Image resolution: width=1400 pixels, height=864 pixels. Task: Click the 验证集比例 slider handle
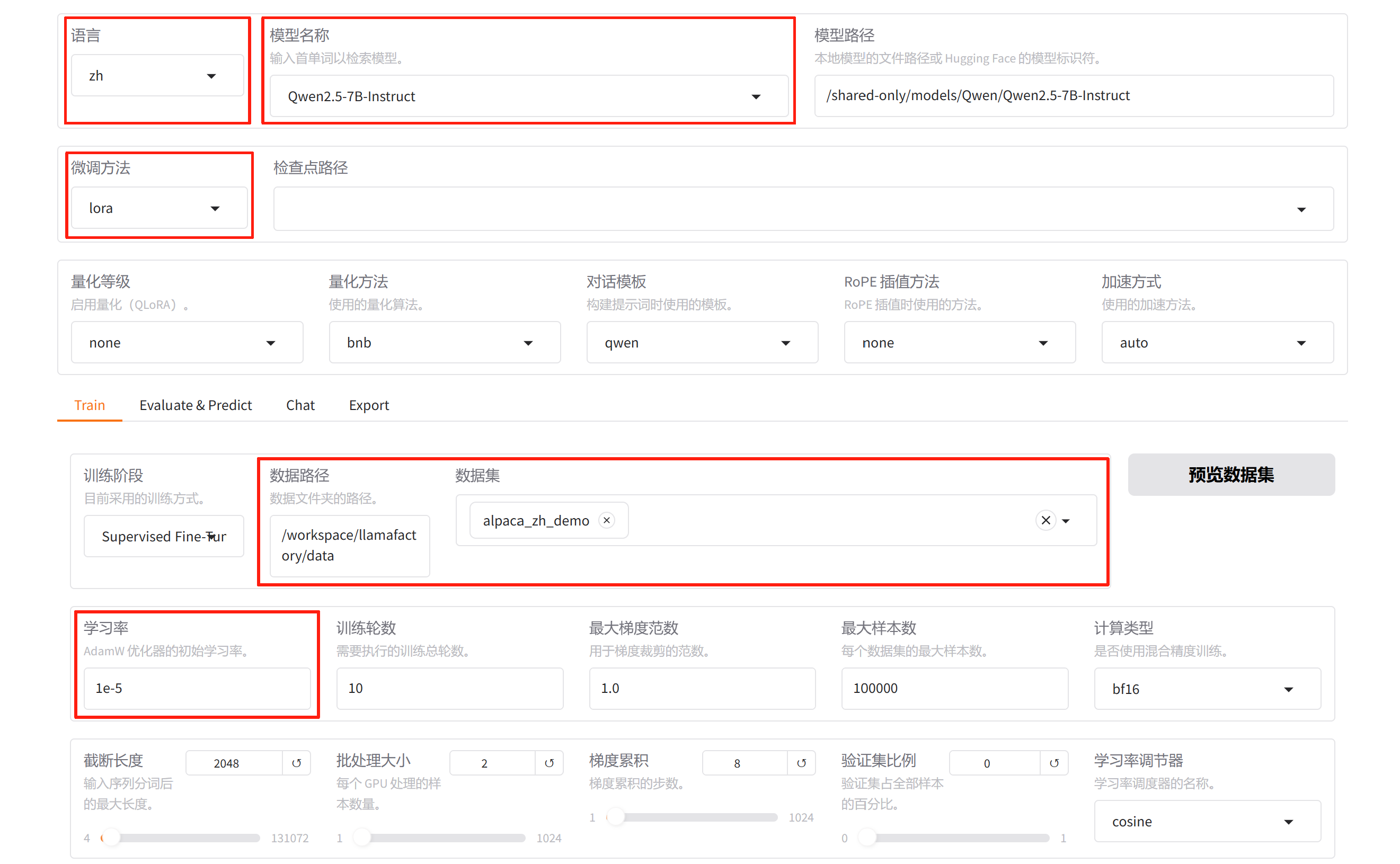[x=869, y=838]
